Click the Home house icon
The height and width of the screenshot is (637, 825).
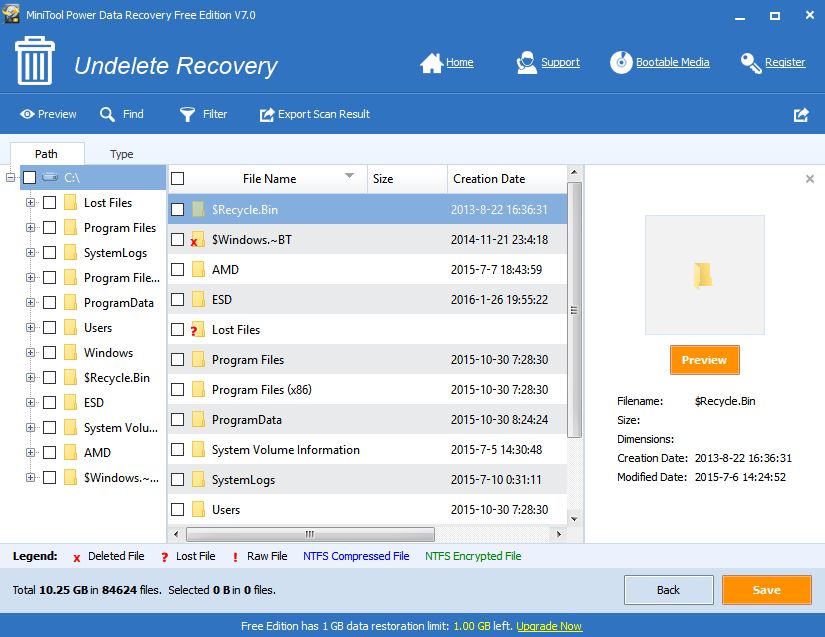click(431, 63)
